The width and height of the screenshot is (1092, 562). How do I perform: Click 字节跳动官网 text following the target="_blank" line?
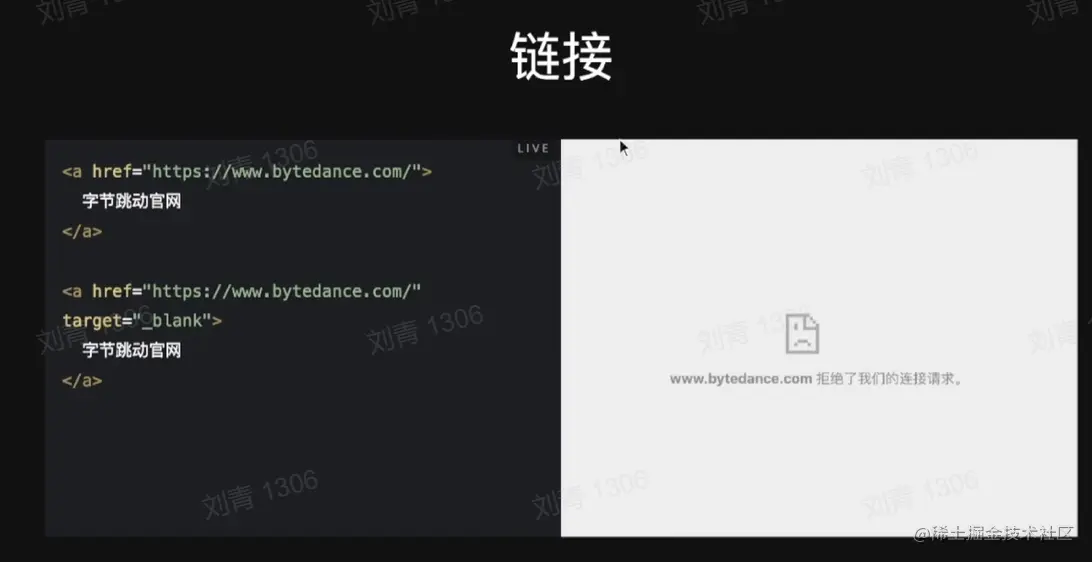[132, 350]
